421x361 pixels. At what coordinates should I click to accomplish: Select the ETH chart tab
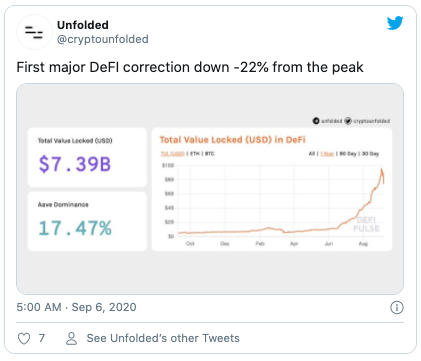[x=195, y=154]
